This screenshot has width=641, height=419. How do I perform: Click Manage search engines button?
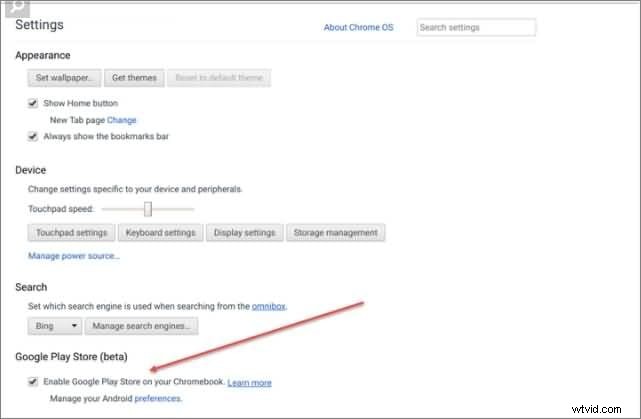pyautogui.click(x=141, y=326)
